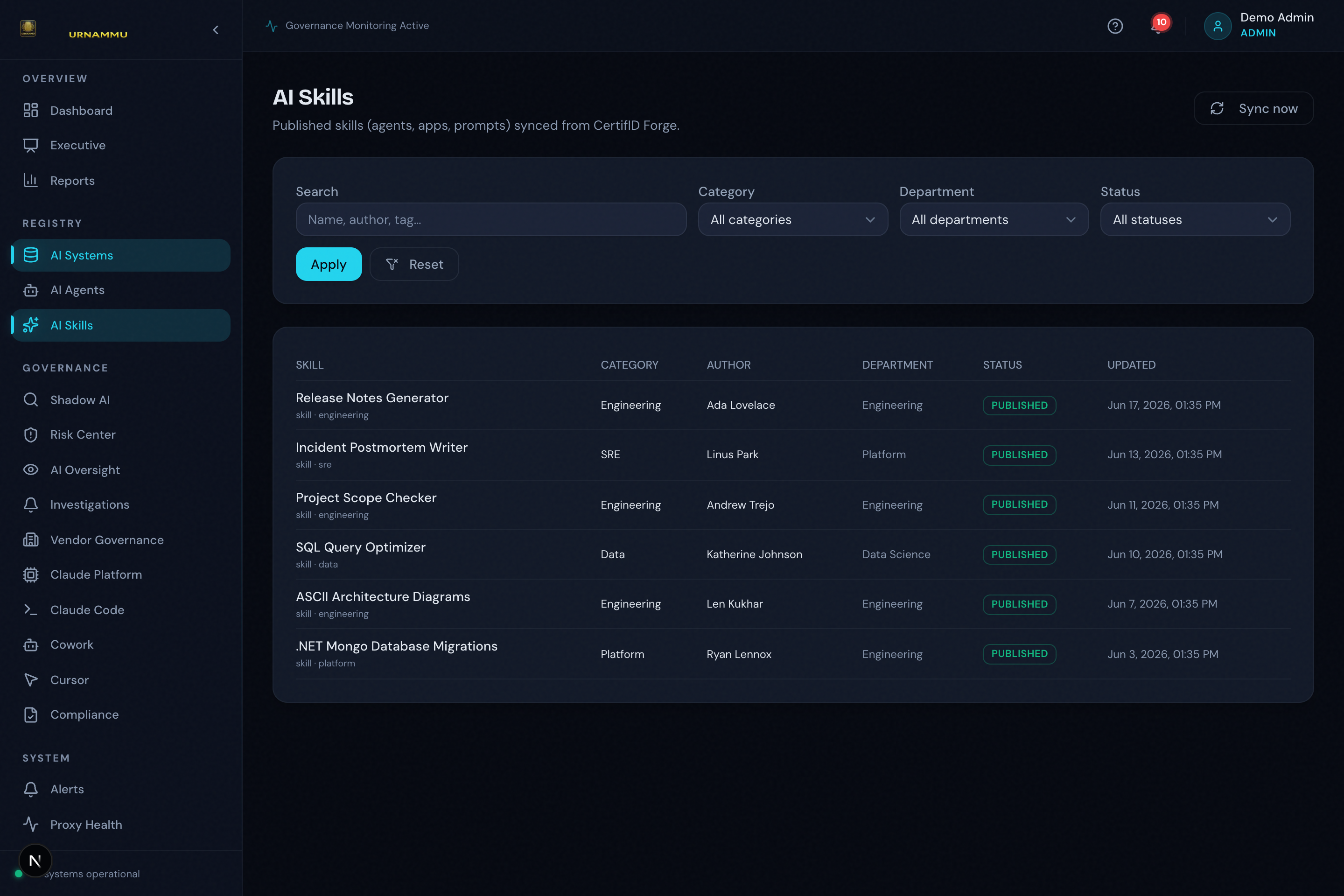
Task: Click the PUBLISHED badge for Release Notes Generator
Action: pos(1019,405)
